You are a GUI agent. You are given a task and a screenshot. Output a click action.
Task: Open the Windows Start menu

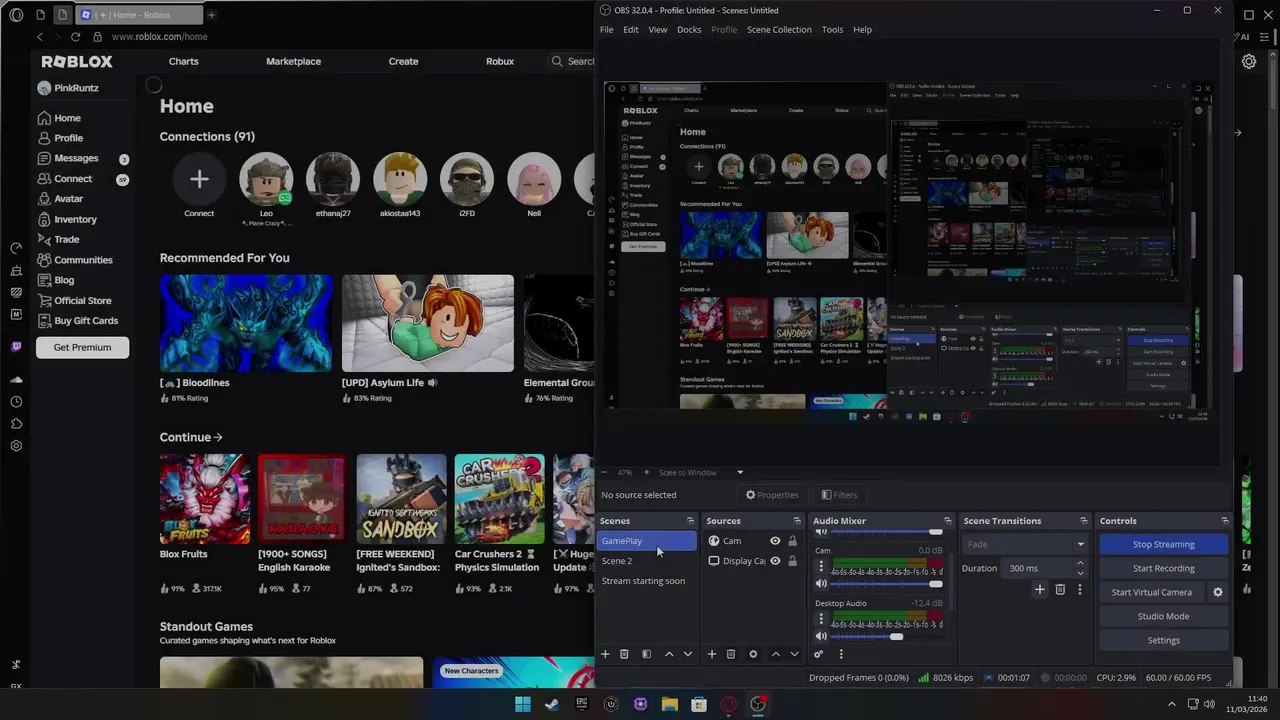(523, 704)
